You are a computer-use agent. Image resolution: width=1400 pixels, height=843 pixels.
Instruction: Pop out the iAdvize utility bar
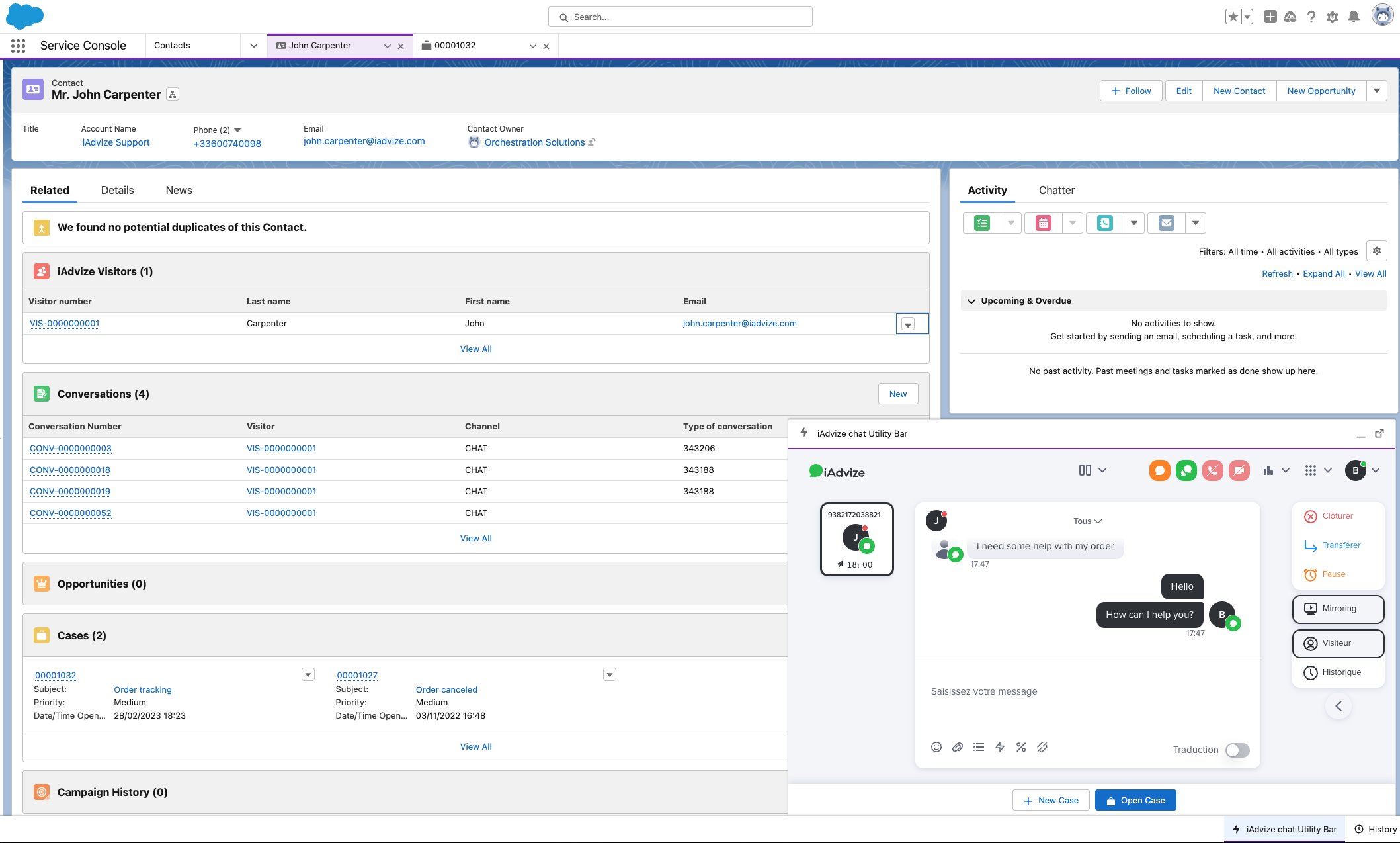tap(1379, 433)
